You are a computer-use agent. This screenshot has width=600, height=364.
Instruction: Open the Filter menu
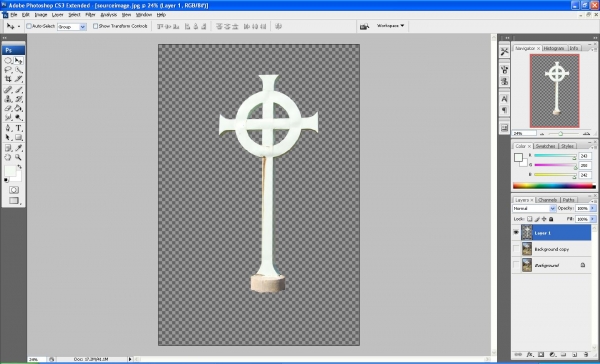click(x=90, y=15)
